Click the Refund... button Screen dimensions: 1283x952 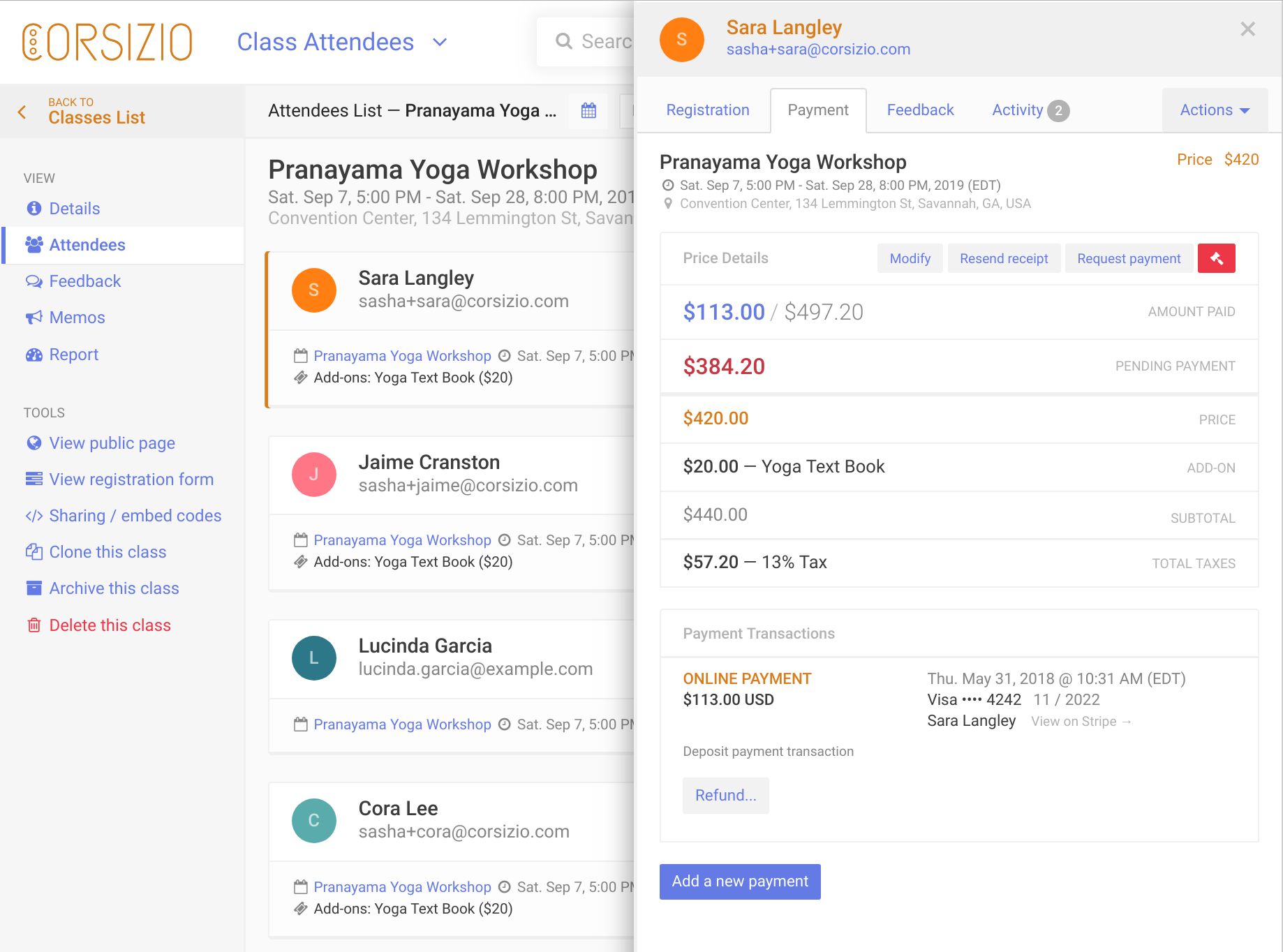point(725,796)
